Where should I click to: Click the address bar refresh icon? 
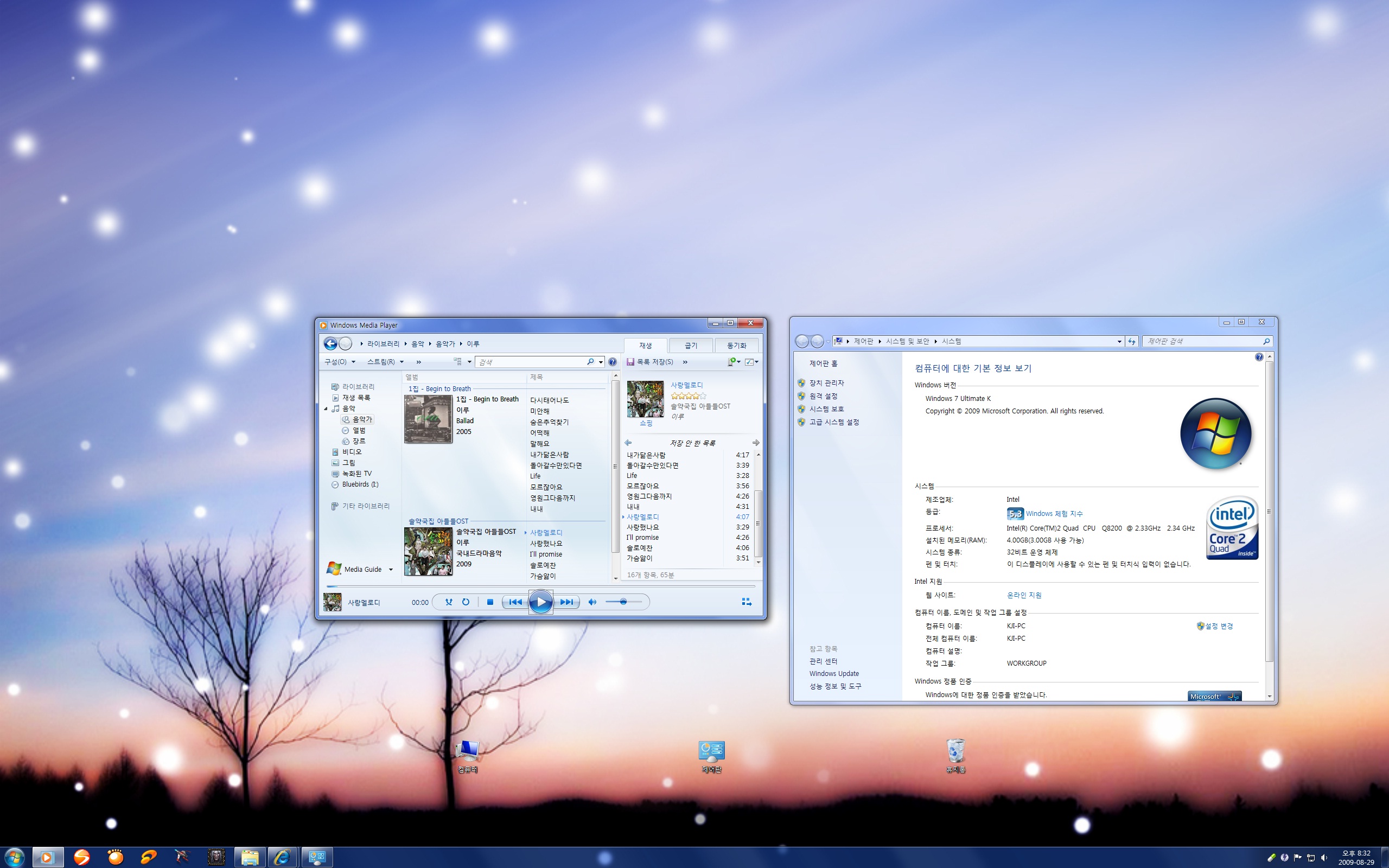point(1131,341)
